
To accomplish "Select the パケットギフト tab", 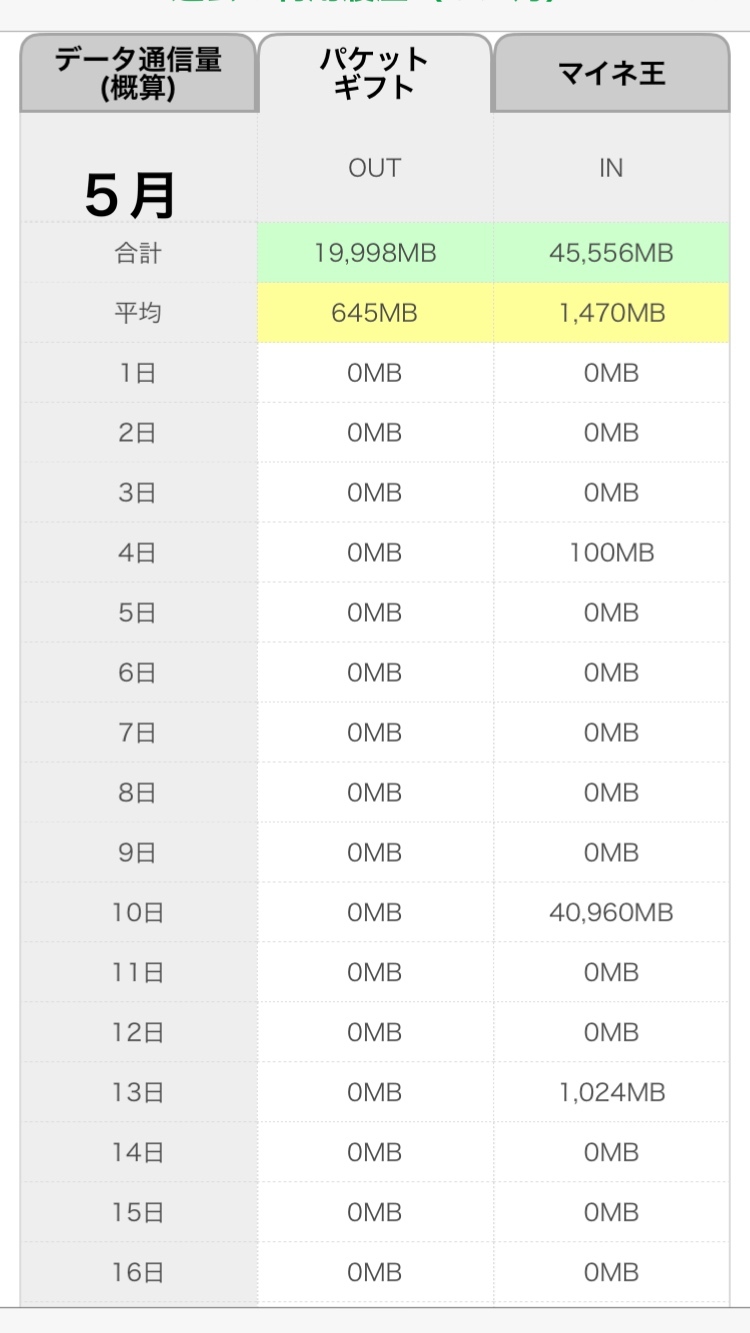I will pos(375,73).
